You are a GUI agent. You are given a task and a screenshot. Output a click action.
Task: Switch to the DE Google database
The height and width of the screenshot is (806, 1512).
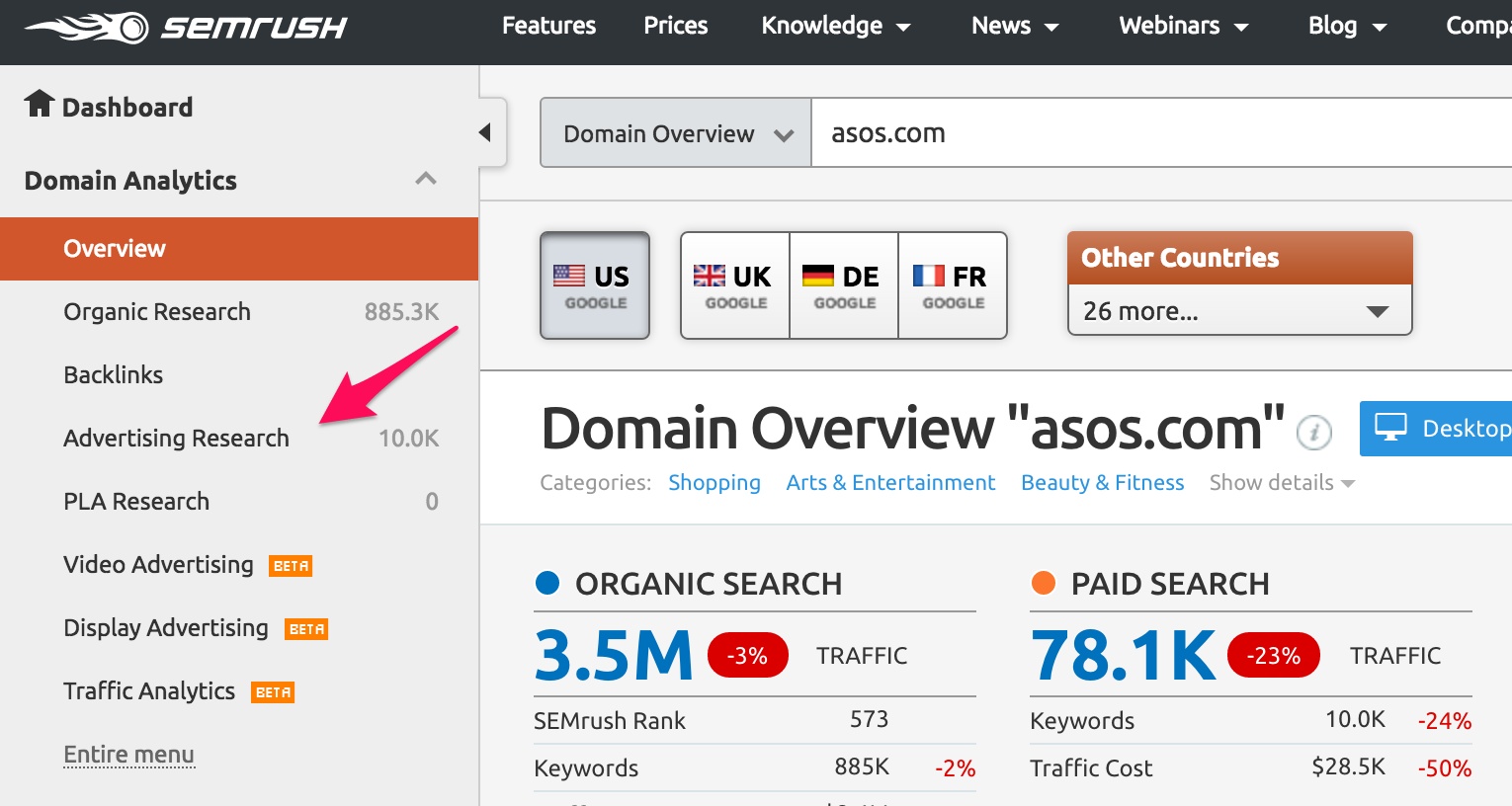click(x=844, y=285)
